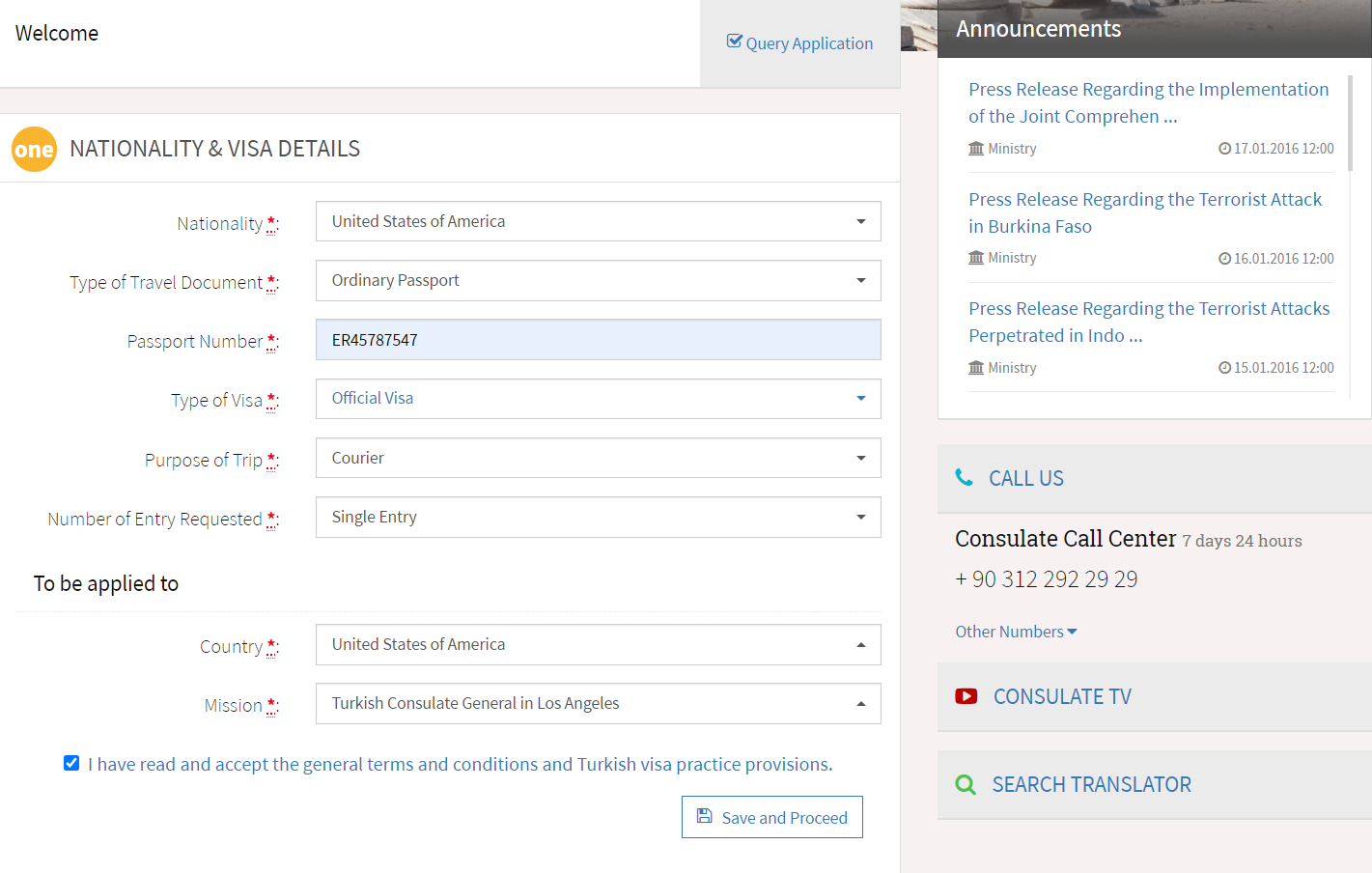Open the Country dropdown under To be applied to
This screenshot has width=1372, height=873.
(598, 644)
